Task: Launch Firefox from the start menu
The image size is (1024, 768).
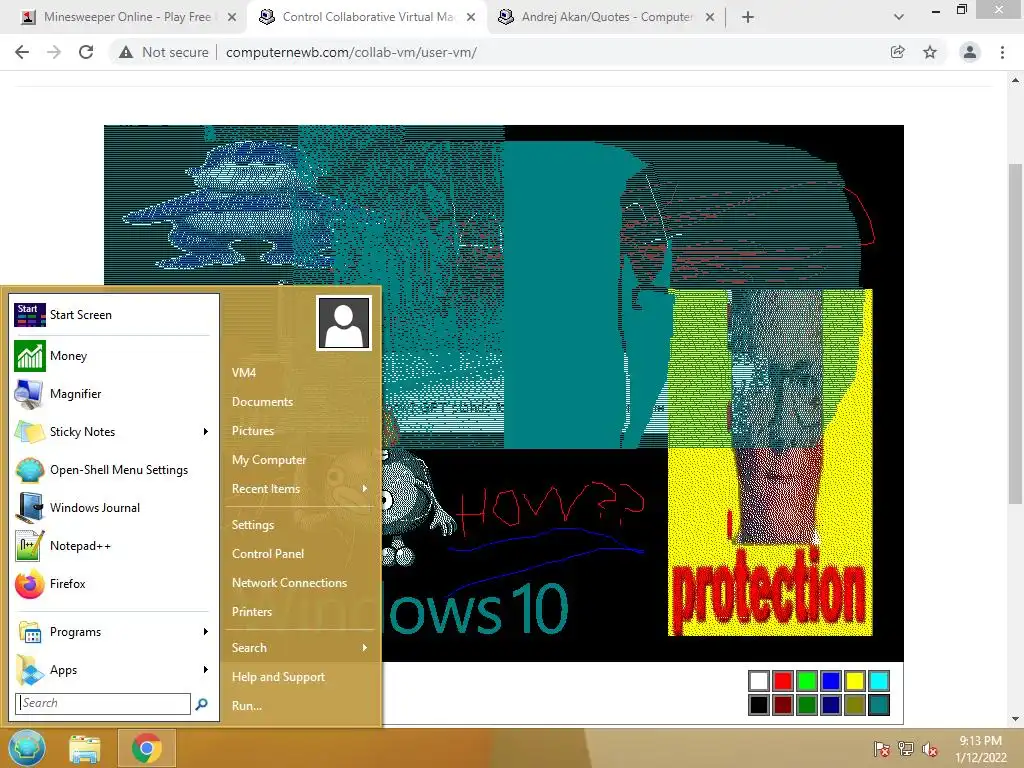Action: [114, 583]
